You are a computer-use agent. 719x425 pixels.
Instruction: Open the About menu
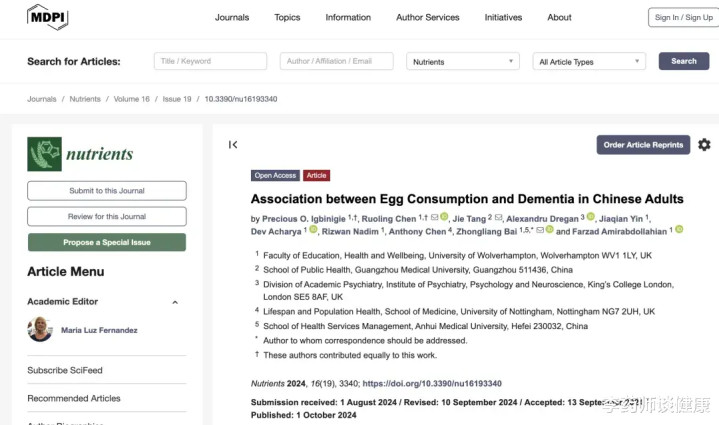point(559,17)
